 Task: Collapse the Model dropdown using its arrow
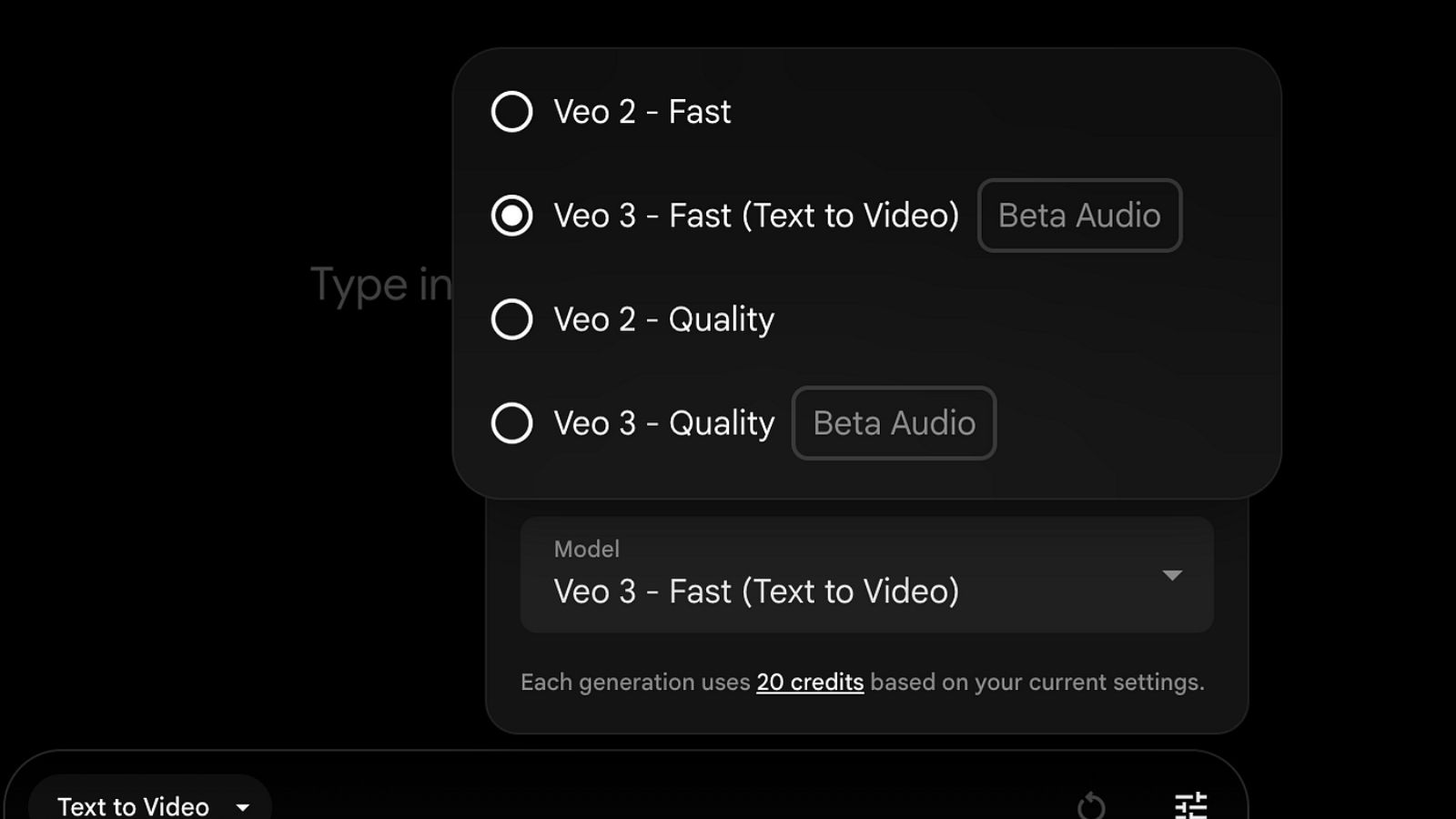coord(1172,575)
